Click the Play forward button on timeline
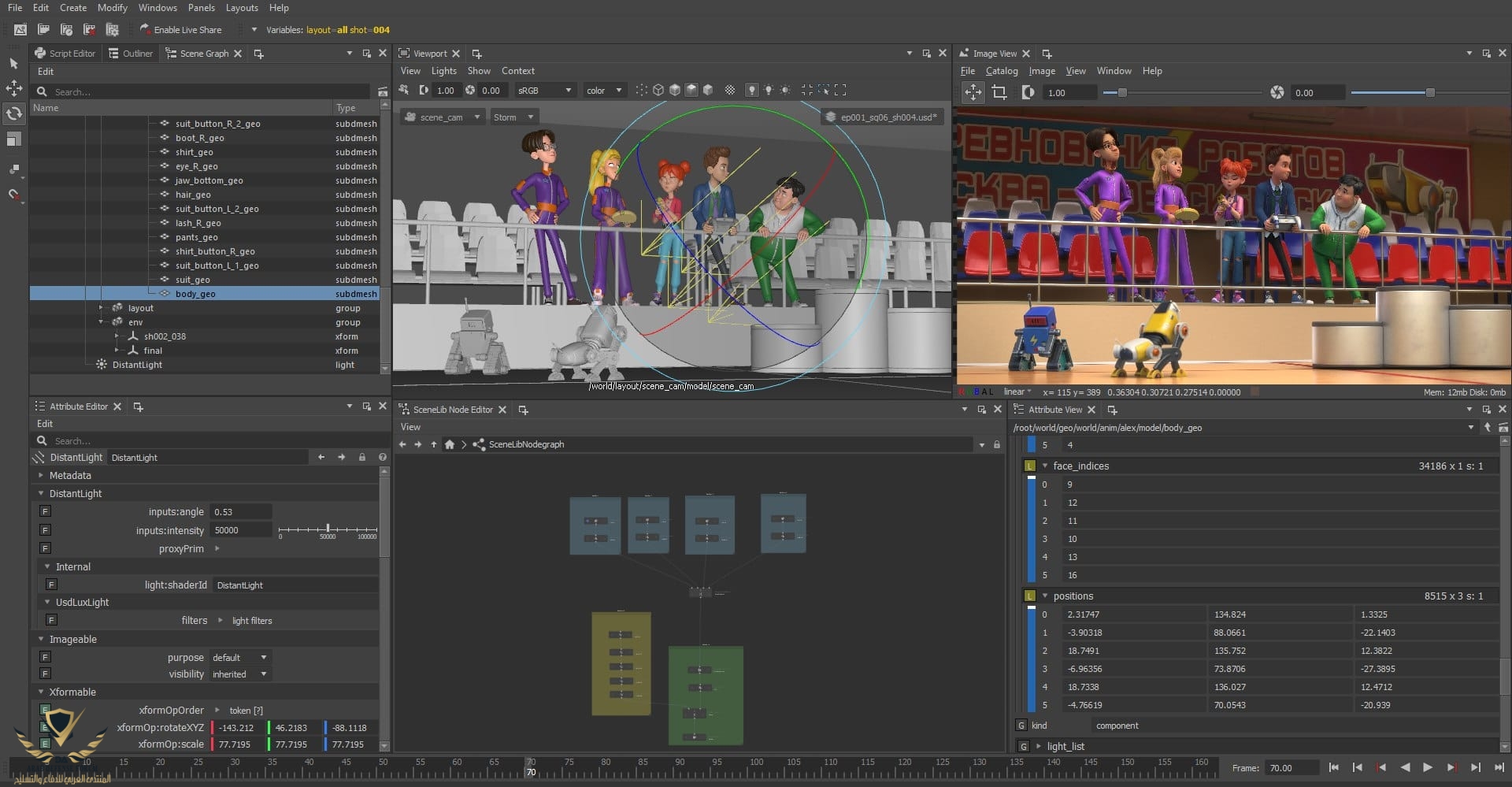 [x=1428, y=767]
